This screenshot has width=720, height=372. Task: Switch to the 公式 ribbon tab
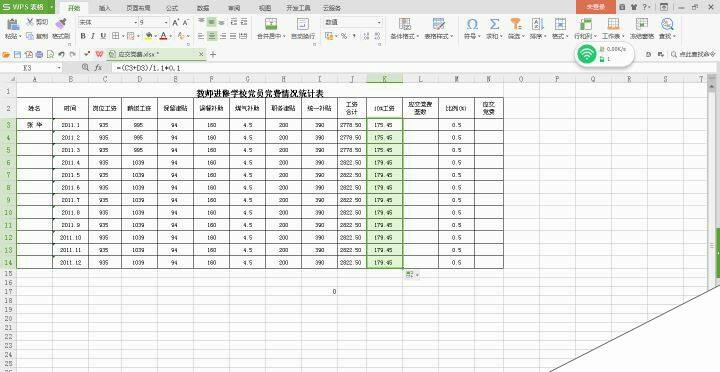tap(172, 8)
